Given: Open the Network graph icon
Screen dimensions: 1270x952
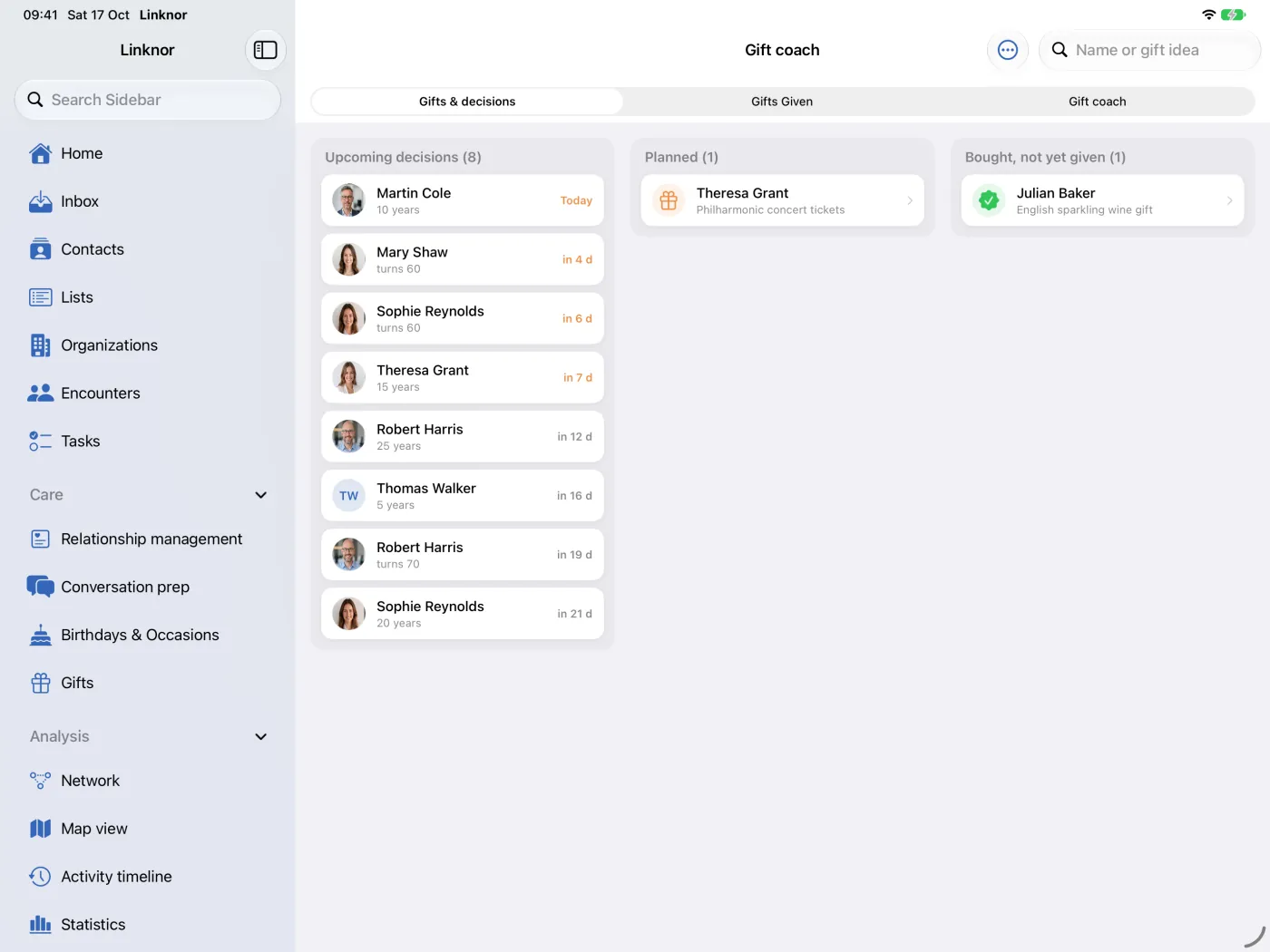Looking at the screenshot, I should pos(41,781).
